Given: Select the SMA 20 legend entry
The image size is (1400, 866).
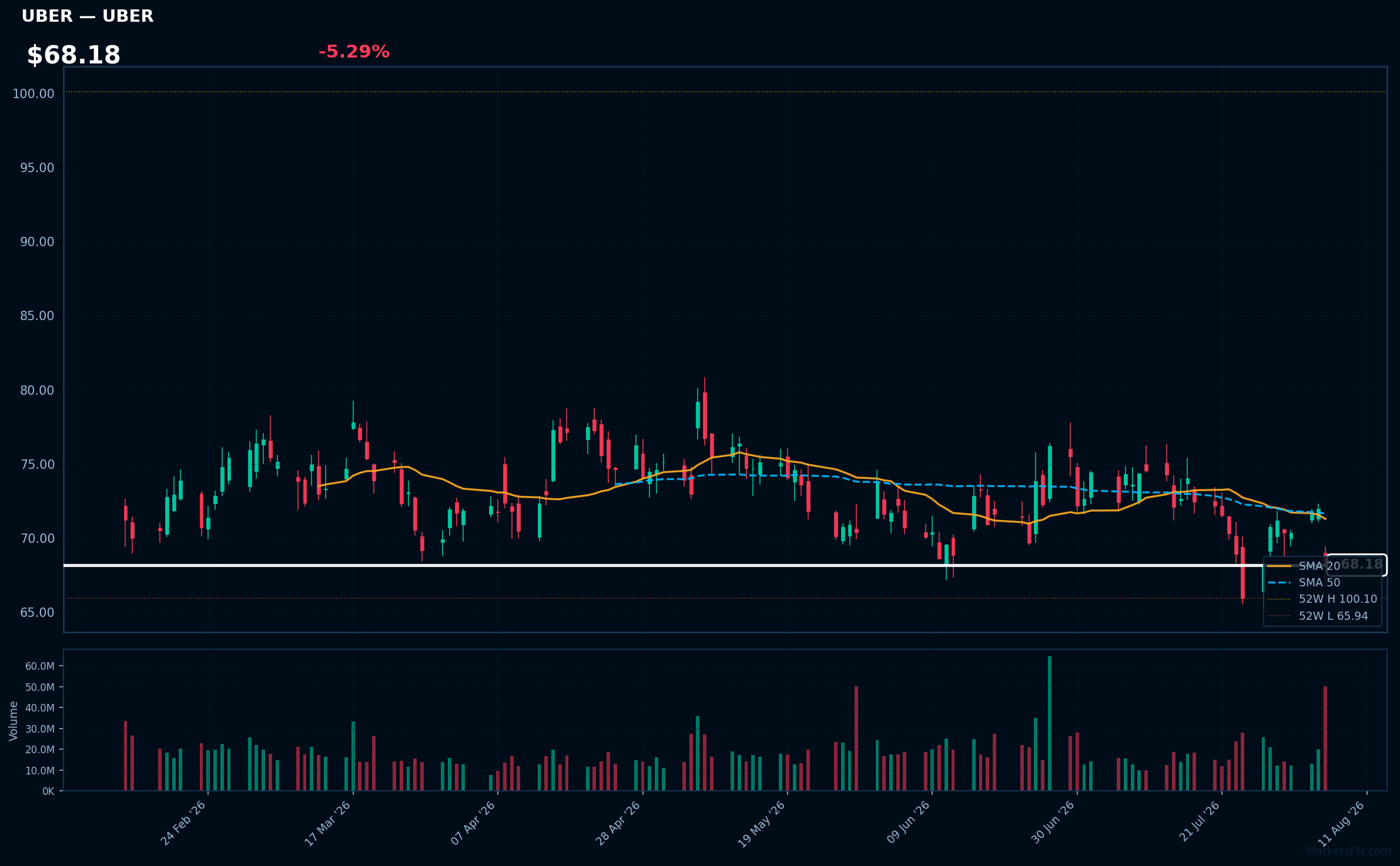Looking at the screenshot, I should [1319, 566].
